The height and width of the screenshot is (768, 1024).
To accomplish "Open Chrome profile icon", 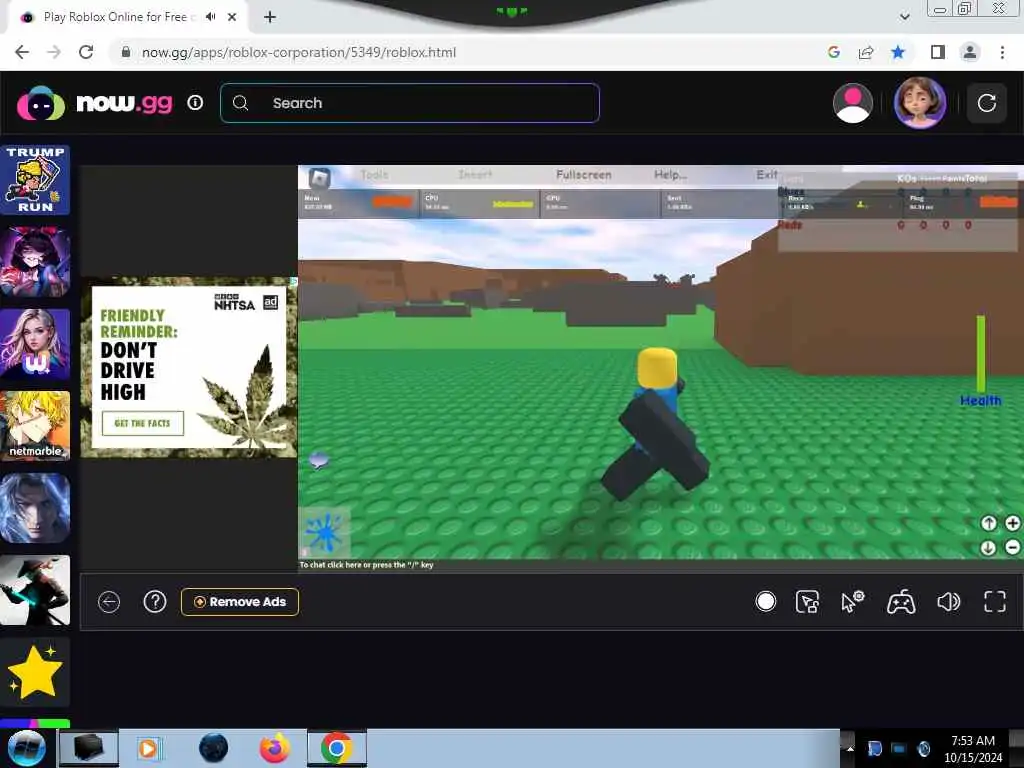I will point(970,52).
